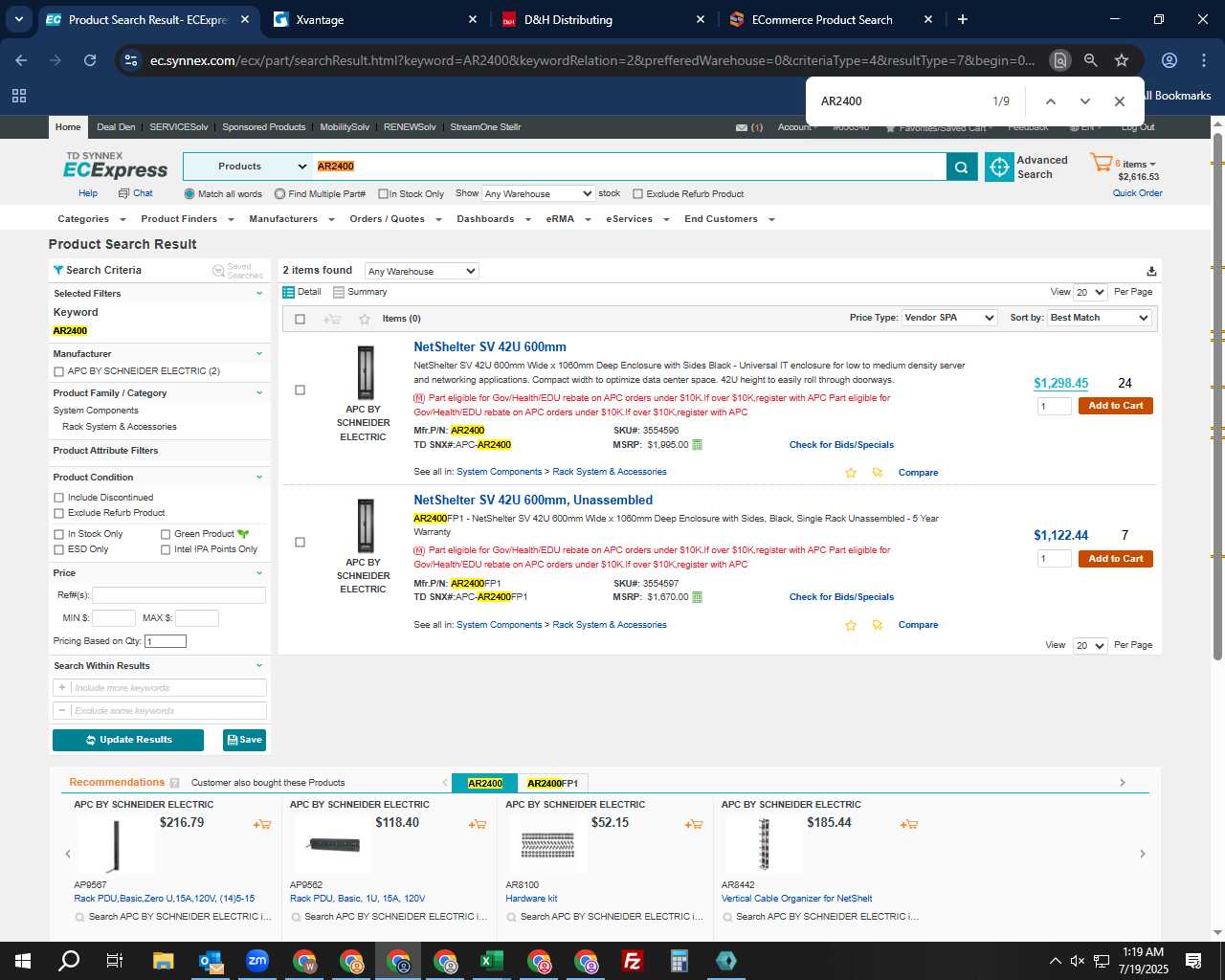This screenshot has height=980, width=1225.
Task: Star the NetShelter SV 42U 600mm favorite
Action: point(851,473)
